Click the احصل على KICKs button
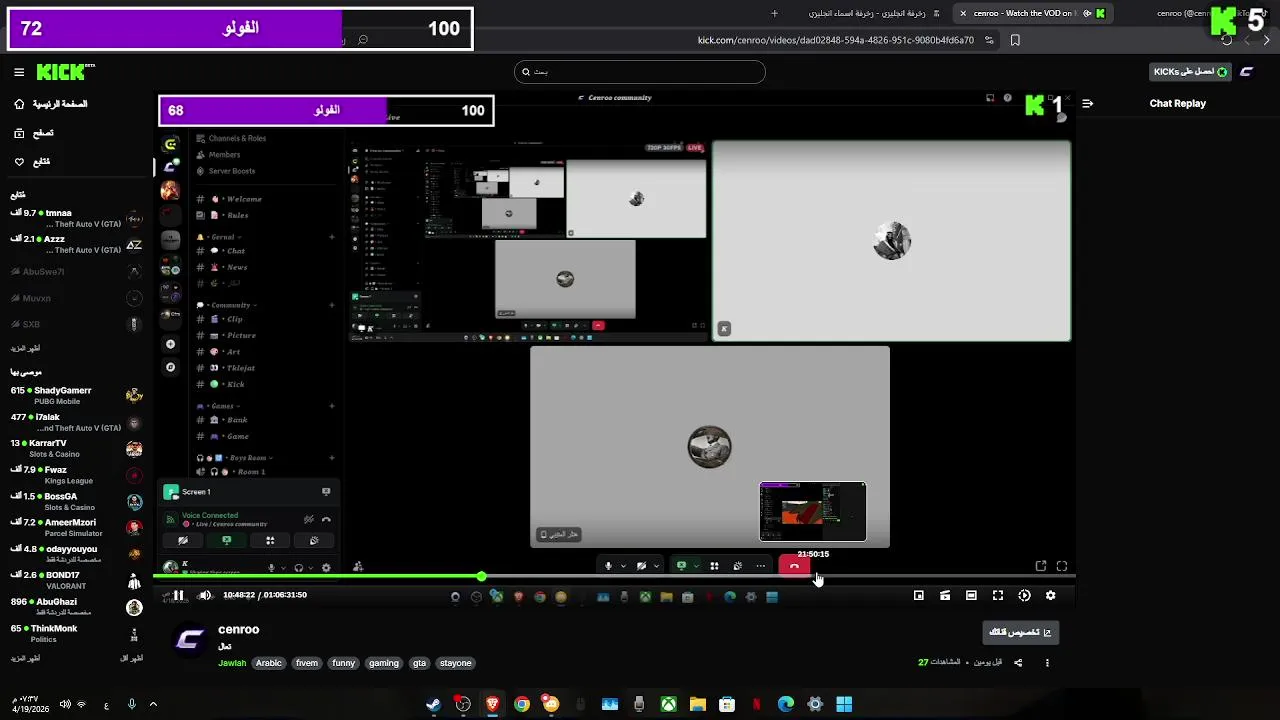 click(x=1190, y=72)
